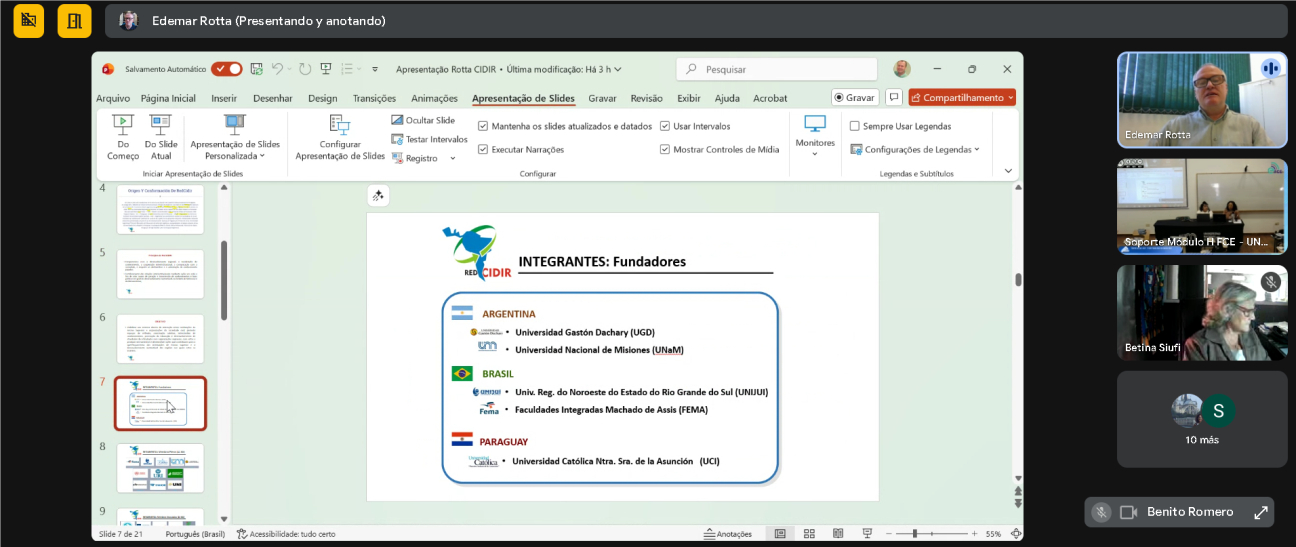Switch to the Inserir tab
This screenshot has width=1296, height=547.
point(224,98)
